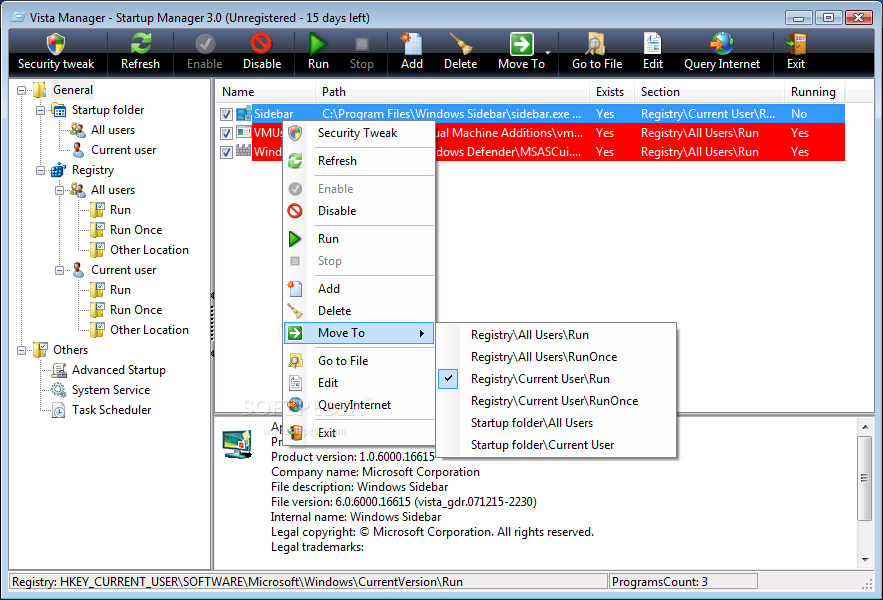Open the Move To context submenu
This screenshot has width=883, height=600.
[359, 333]
